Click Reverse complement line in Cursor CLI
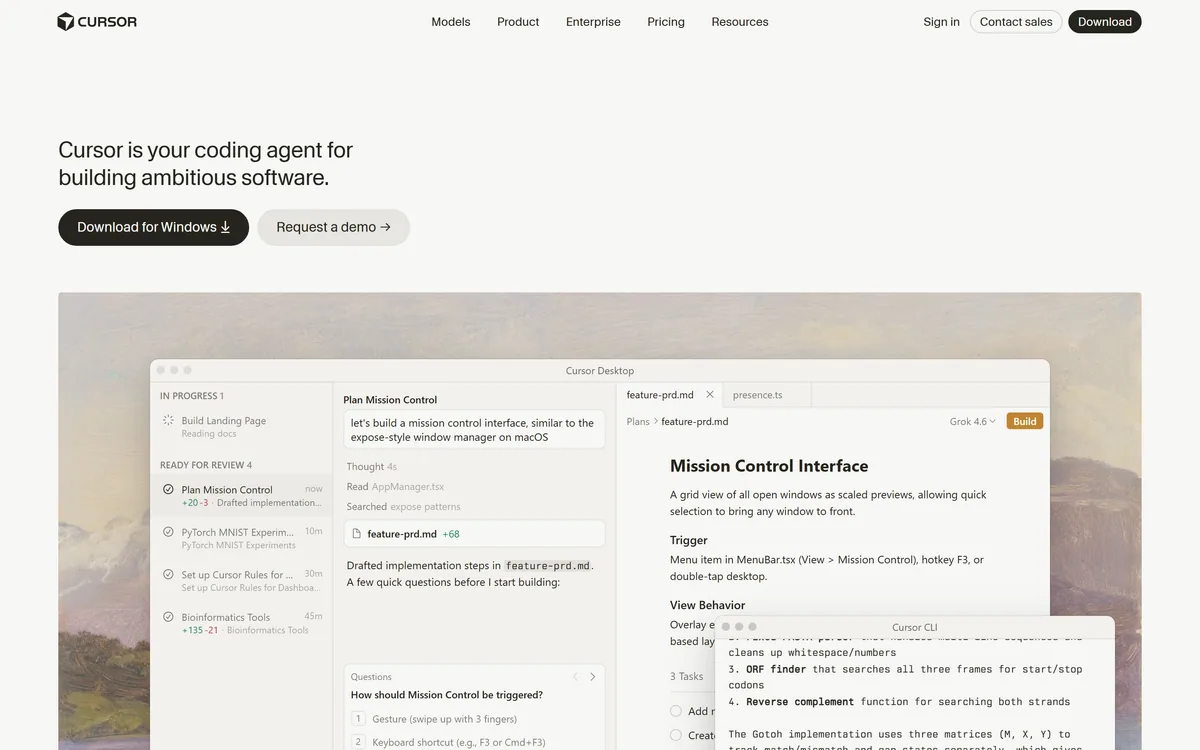Viewport: 1200px width, 750px height. (x=899, y=702)
